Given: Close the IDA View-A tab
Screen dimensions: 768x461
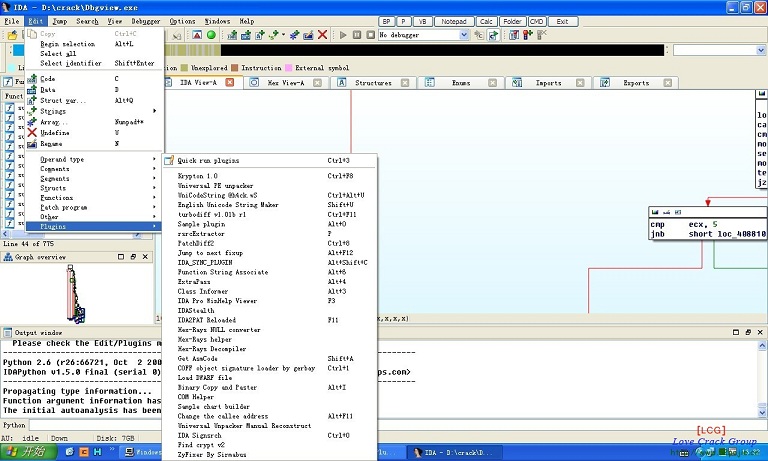Looking at the screenshot, I should [x=230, y=83].
